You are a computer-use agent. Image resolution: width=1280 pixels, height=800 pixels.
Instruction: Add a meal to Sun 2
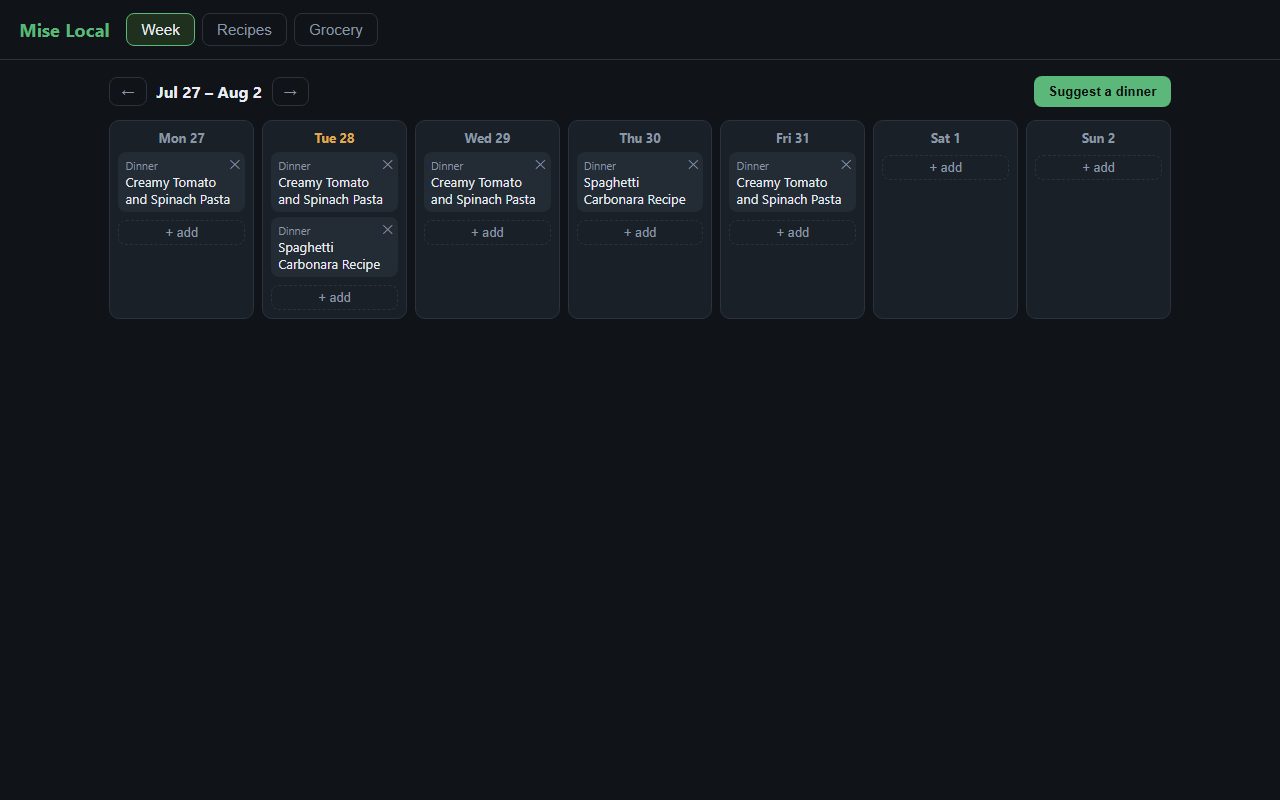click(1098, 167)
